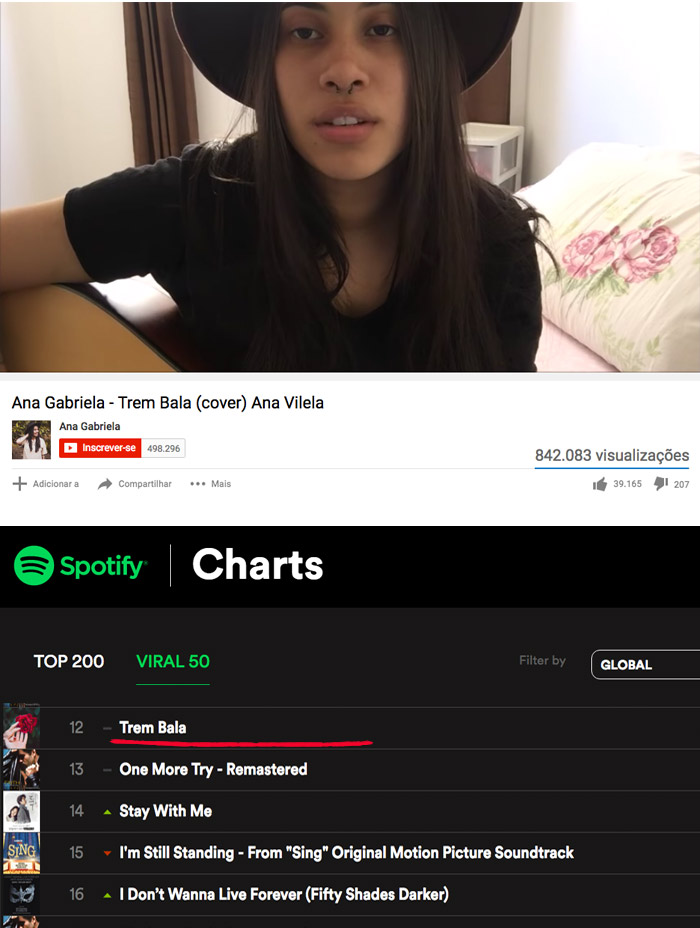
Task: Select the VIRAL 50 tab
Action: tap(173, 661)
